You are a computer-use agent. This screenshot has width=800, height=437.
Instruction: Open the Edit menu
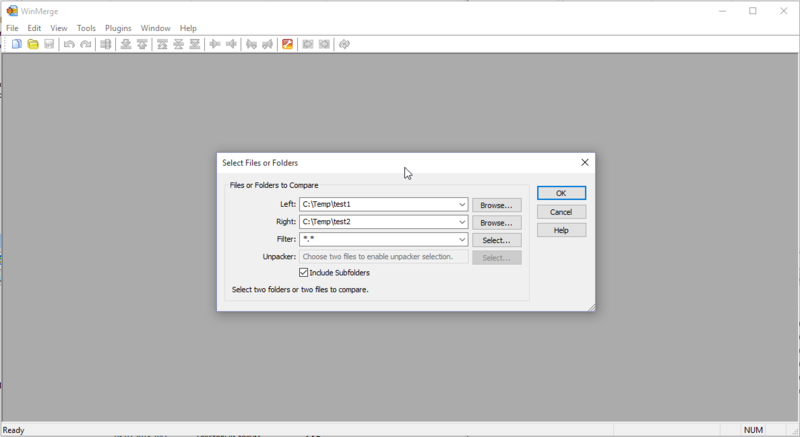click(x=34, y=28)
